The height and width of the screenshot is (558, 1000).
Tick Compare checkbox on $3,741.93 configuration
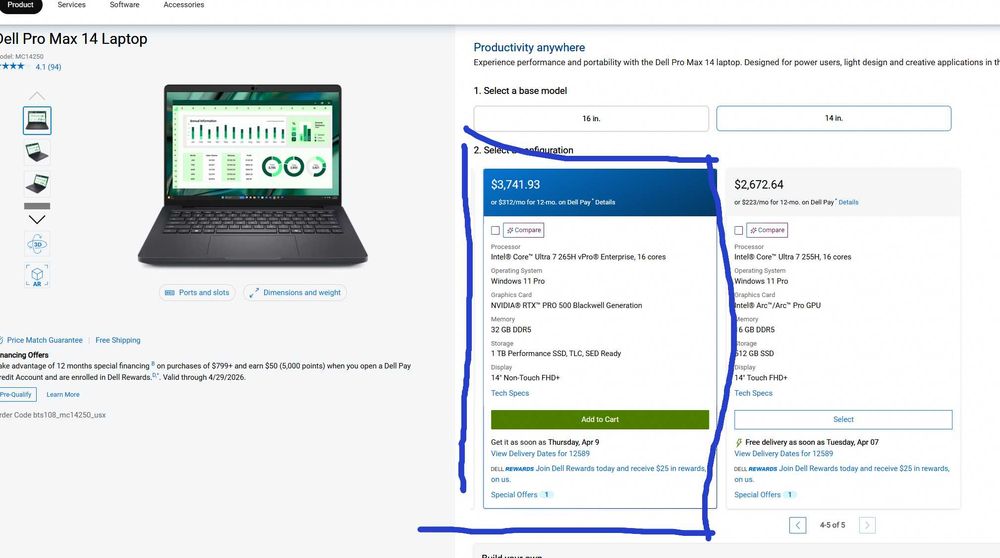point(496,230)
